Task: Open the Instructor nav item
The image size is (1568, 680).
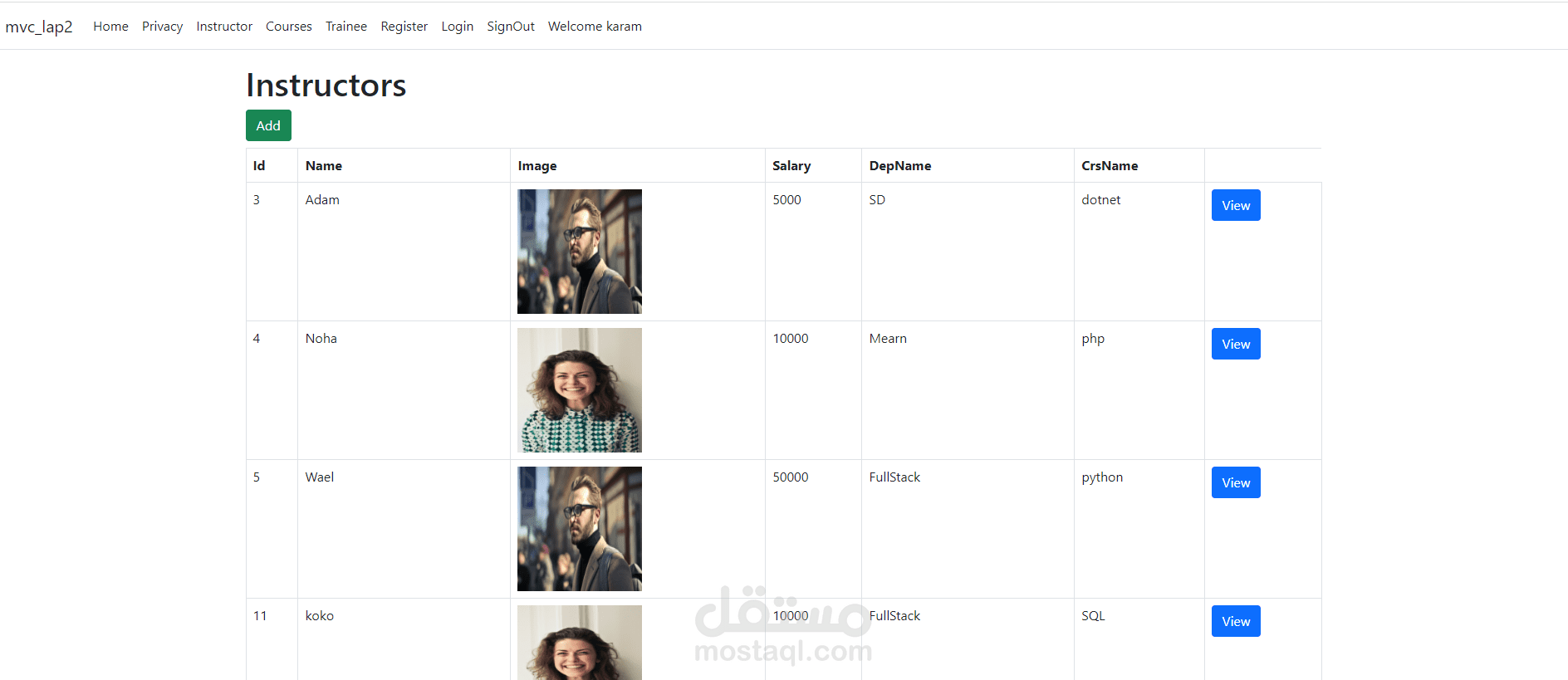Action: tap(224, 27)
